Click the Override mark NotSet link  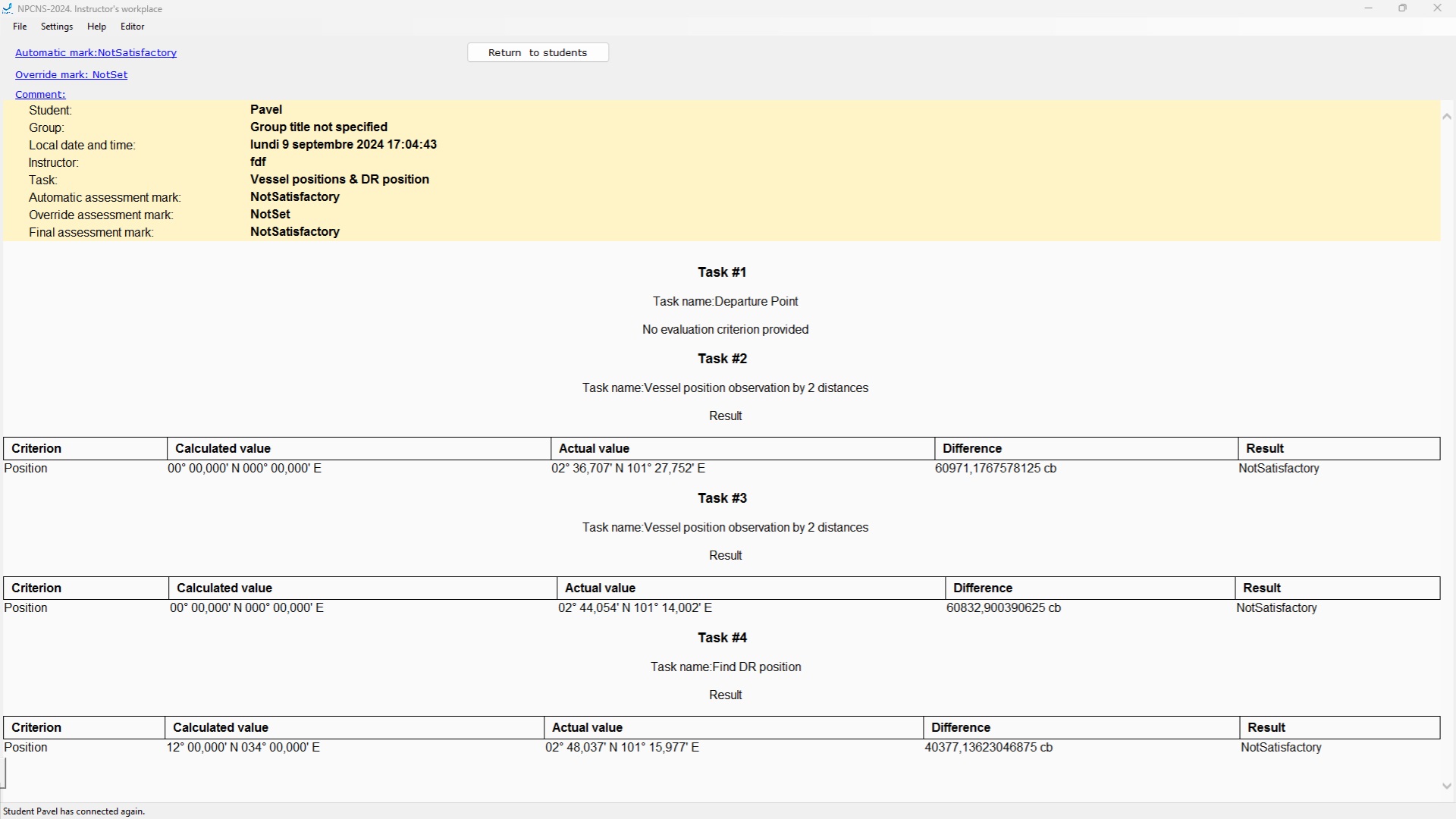click(x=71, y=75)
